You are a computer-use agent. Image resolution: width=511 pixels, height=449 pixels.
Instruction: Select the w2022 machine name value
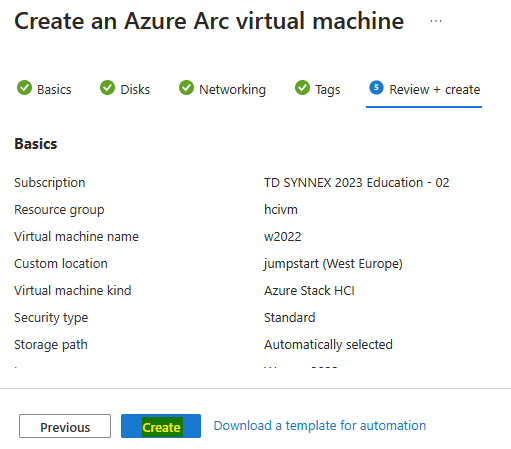point(283,237)
